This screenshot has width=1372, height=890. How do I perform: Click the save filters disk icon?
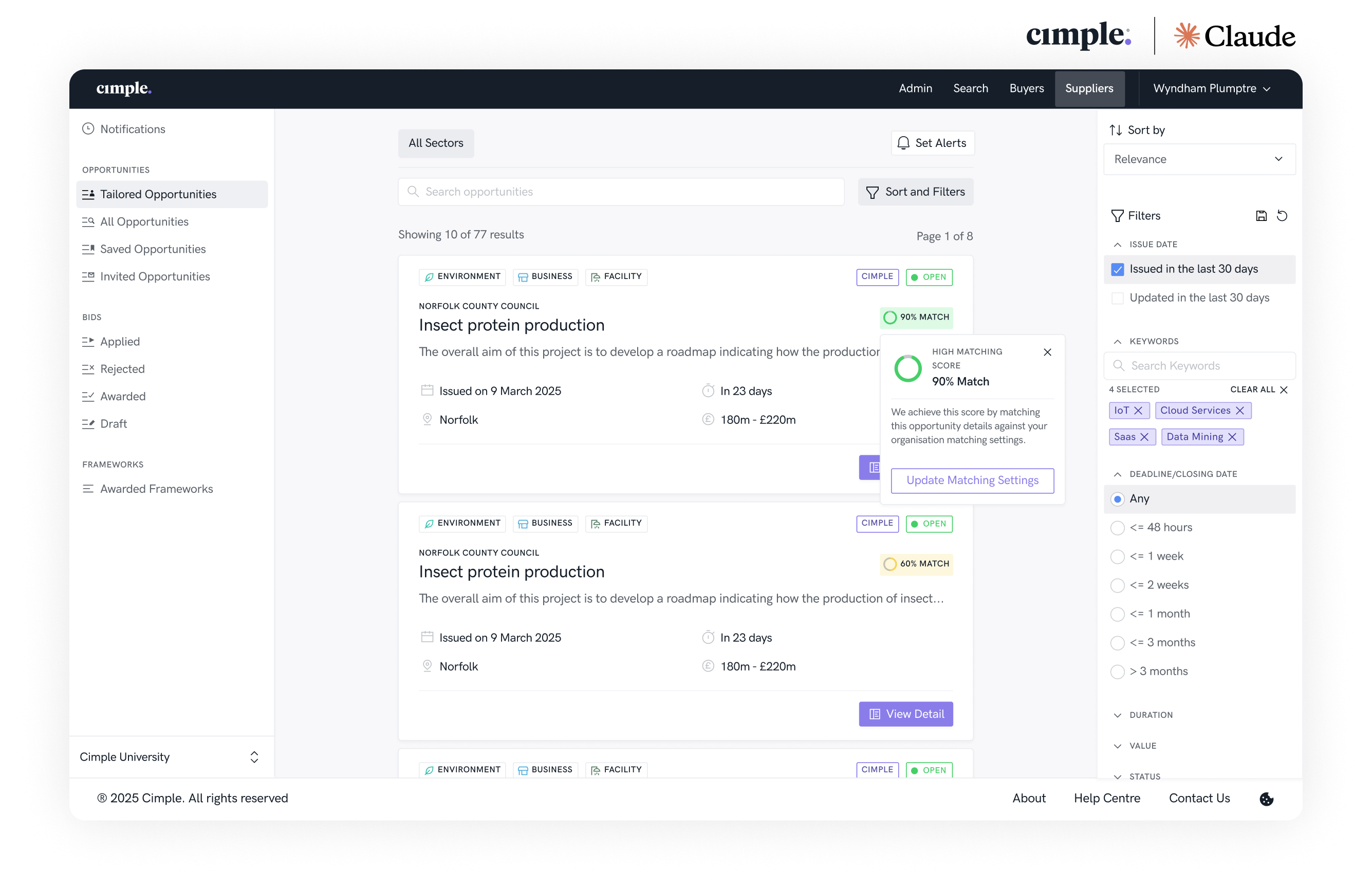[x=1262, y=216]
